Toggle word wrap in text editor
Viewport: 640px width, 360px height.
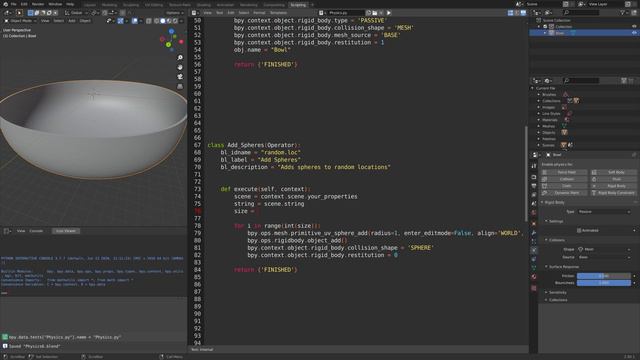(x=517, y=13)
